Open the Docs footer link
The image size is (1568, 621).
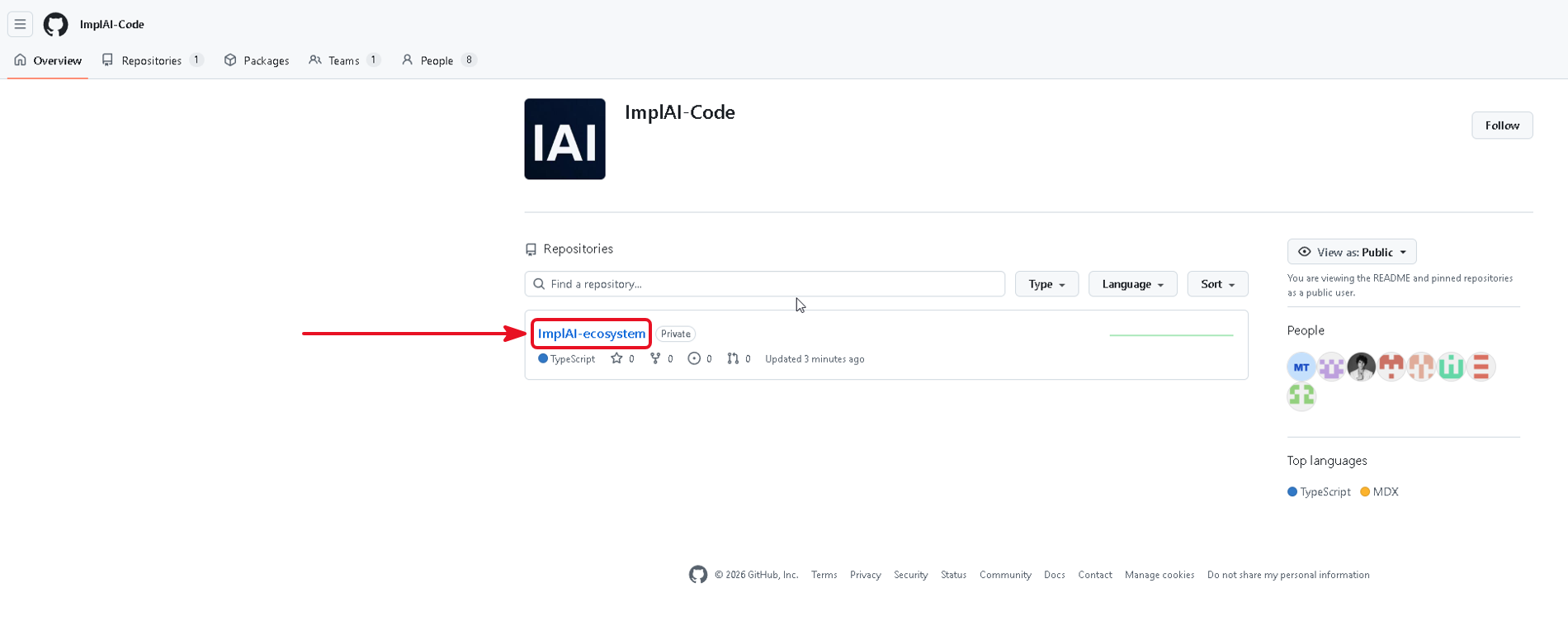click(x=1055, y=575)
